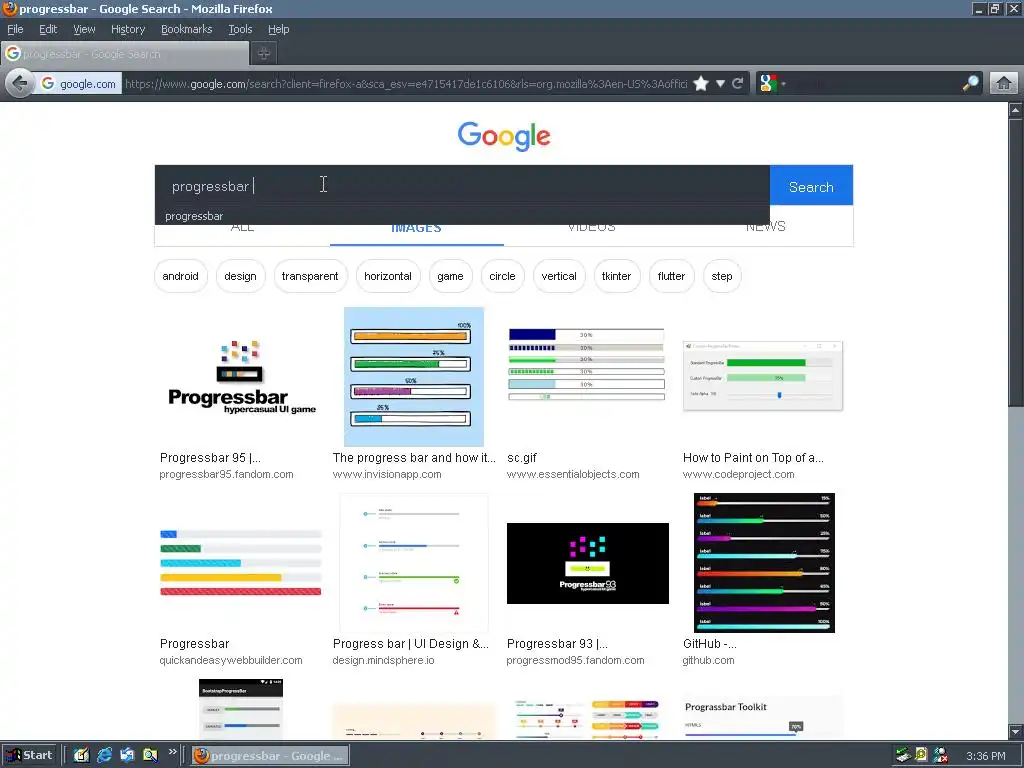
Task: Open the Bookmarks menu
Action: coord(187,29)
